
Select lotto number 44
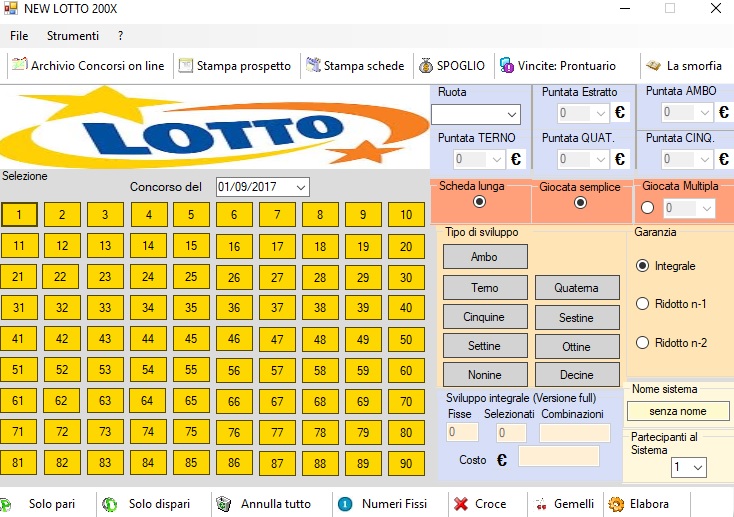click(148, 339)
